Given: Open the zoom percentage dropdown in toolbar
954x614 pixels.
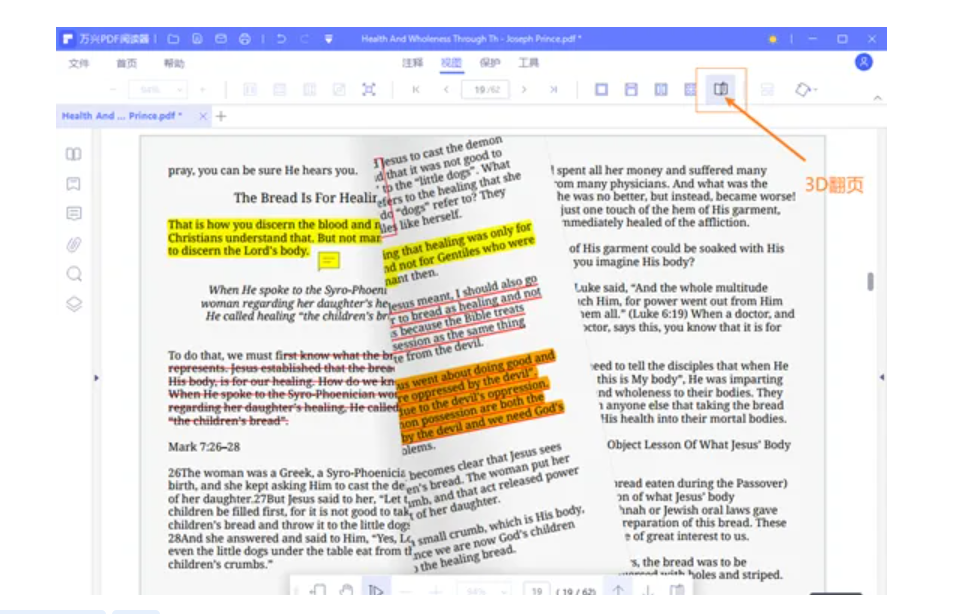Looking at the screenshot, I should point(155,90).
